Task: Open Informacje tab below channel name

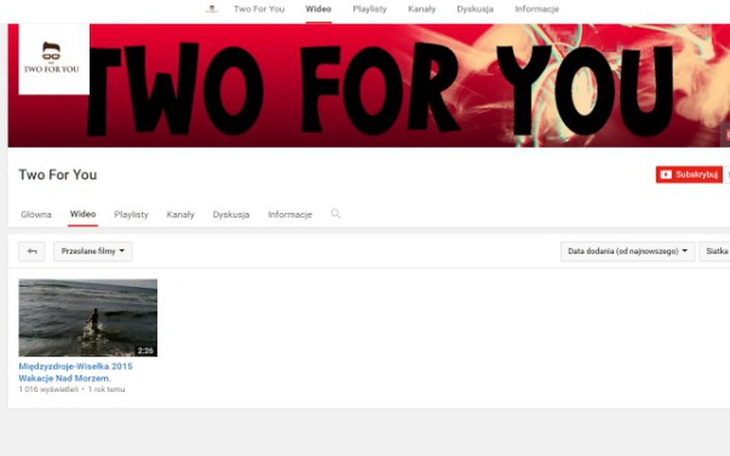Action: coord(290,215)
